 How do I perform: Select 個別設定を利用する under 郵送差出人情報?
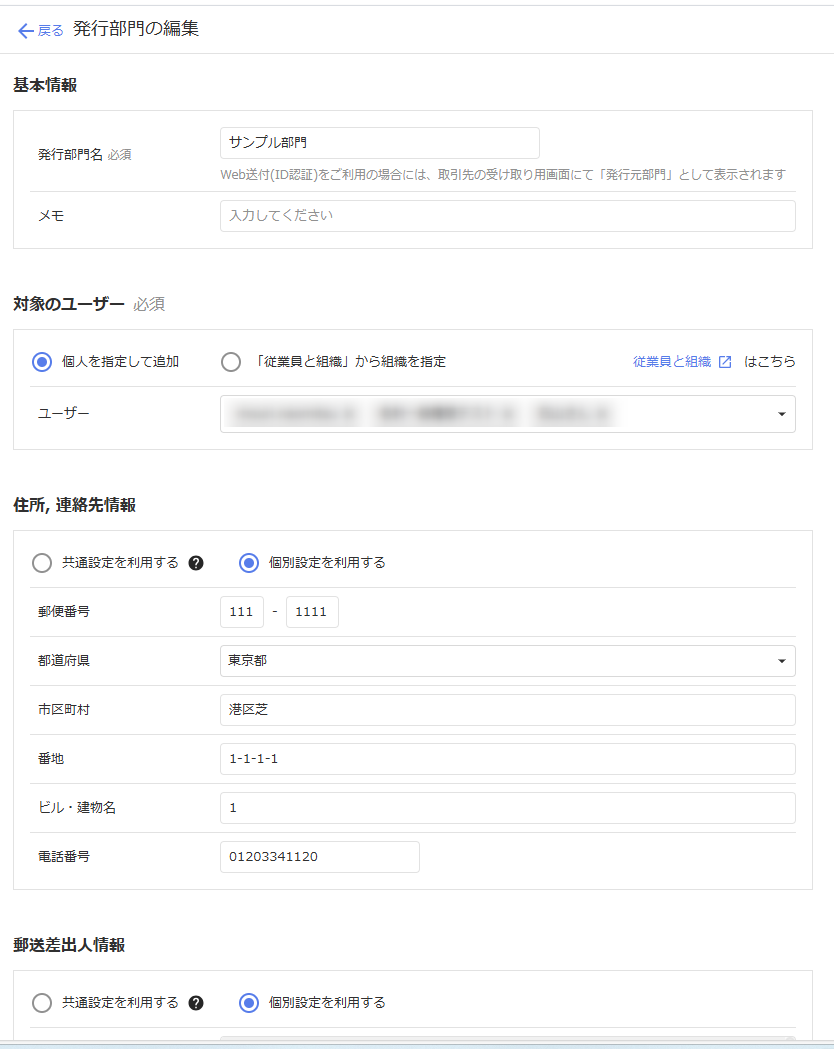249,1003
